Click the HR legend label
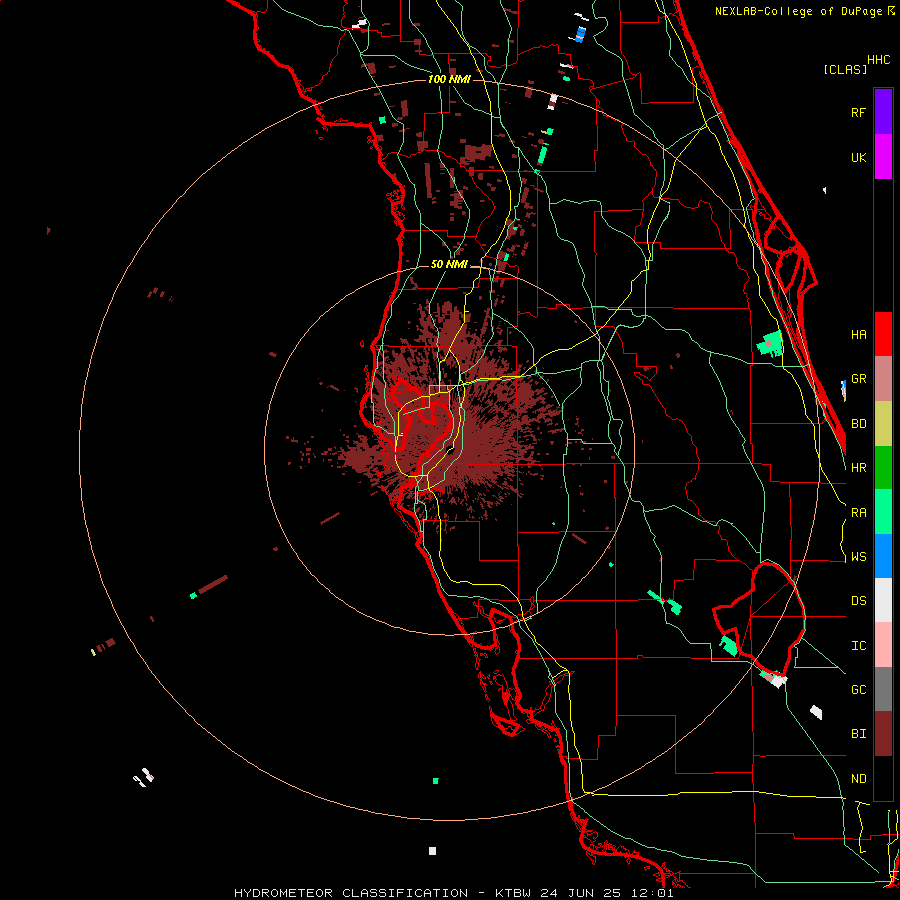This screenshot has height=900, width=900. click(x=858, y=468)
